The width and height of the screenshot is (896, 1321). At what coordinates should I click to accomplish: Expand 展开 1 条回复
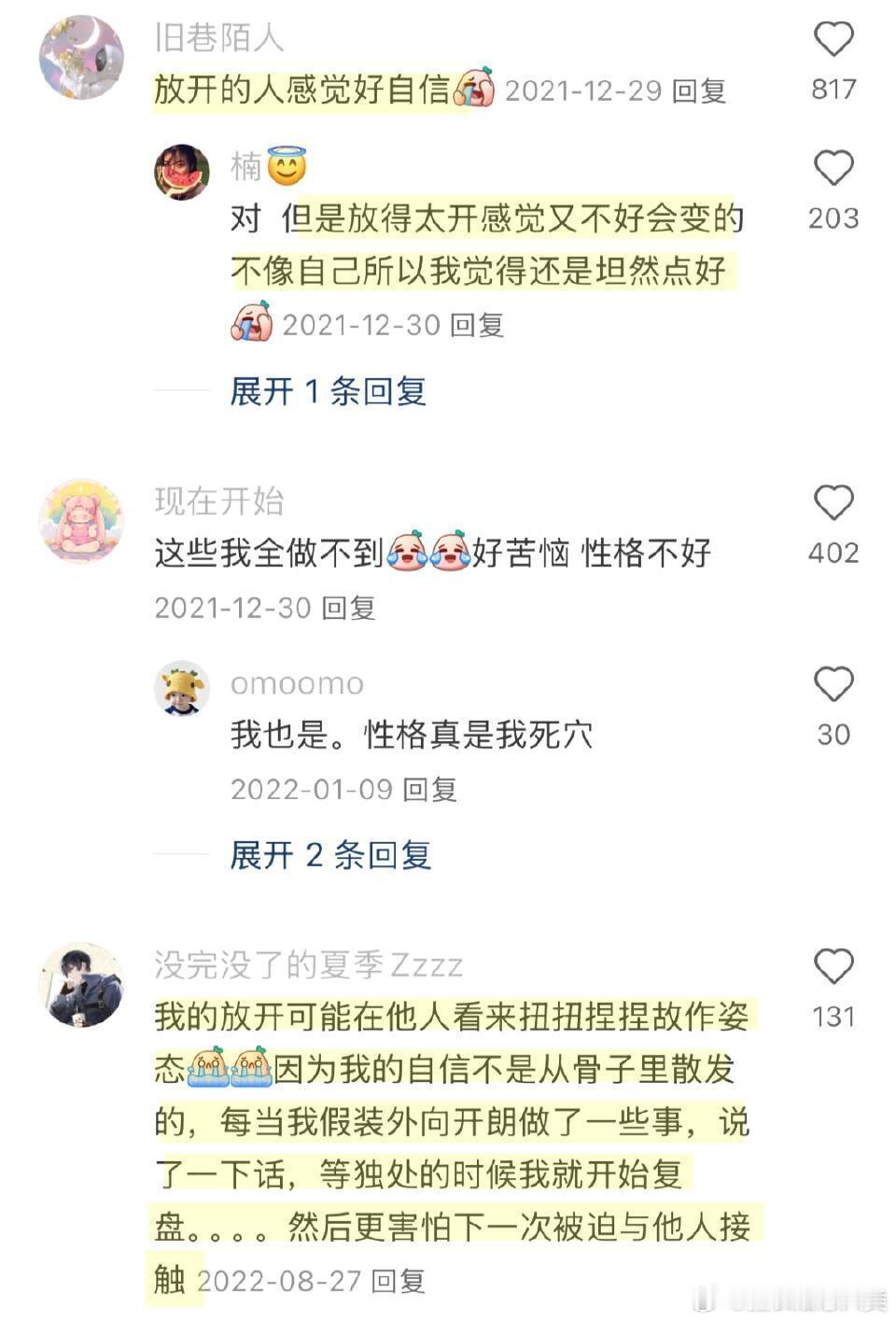329,391
